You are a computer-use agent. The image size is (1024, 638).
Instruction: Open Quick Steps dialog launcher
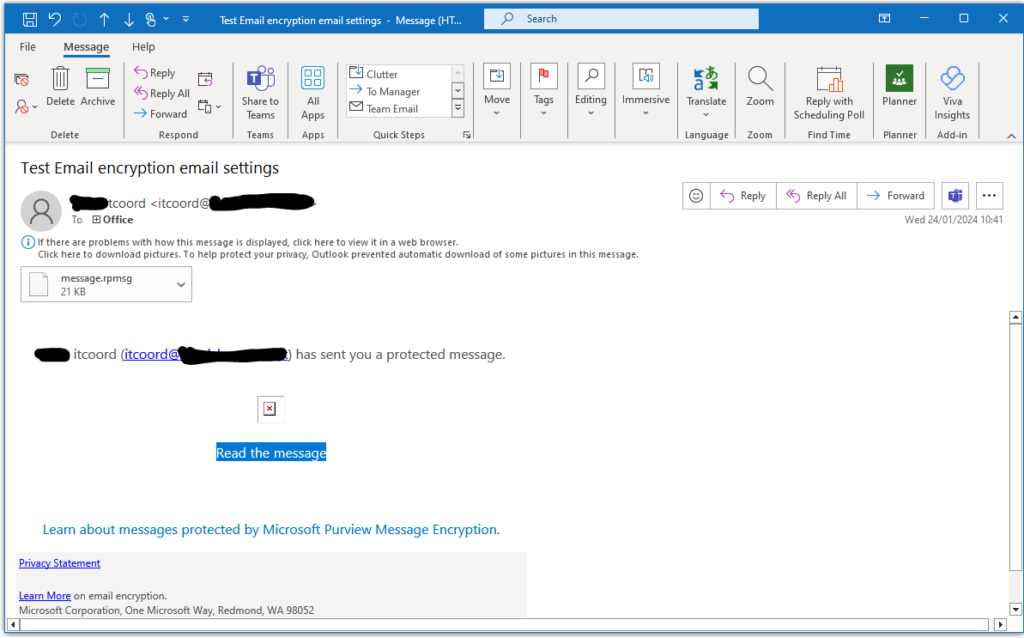coord(467,135)
